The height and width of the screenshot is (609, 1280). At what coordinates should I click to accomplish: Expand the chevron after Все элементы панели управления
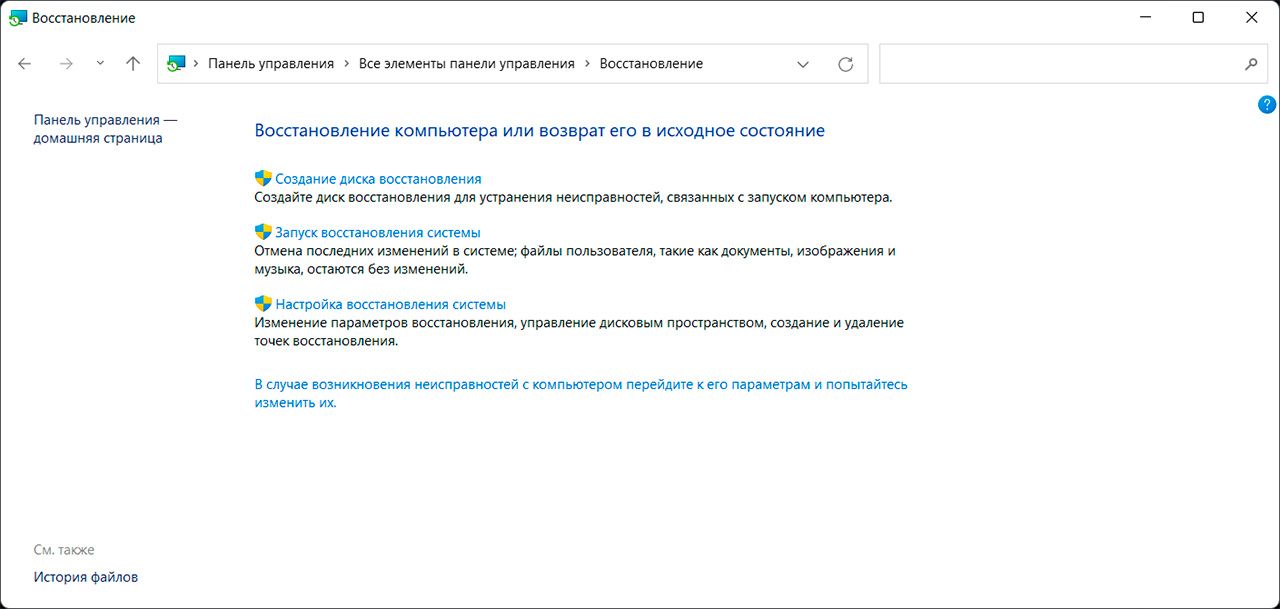(587, 64)
